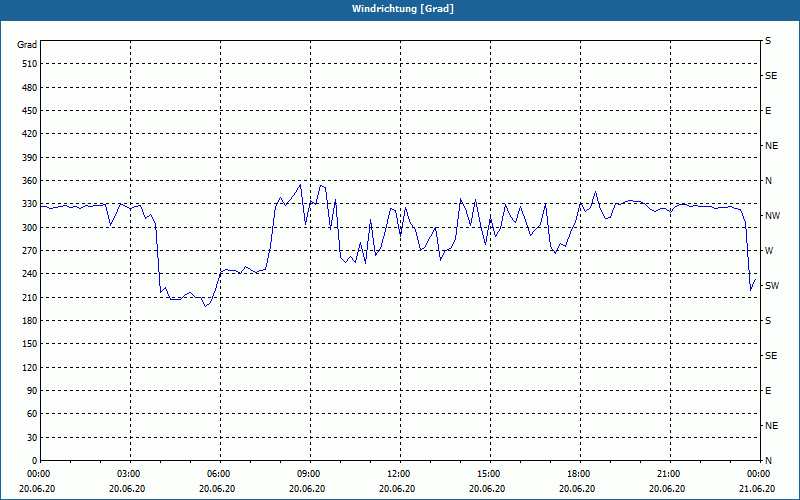This screenshot has height=500, width=800.
Task: Pick the 360 tick label
Action: coord(30,181)
